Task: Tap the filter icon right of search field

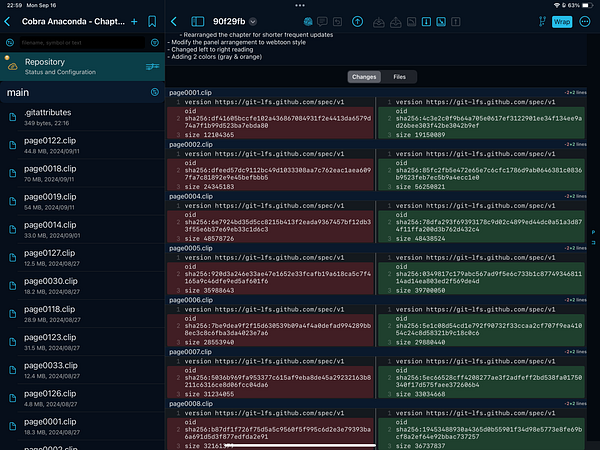Action: (154, 43)
